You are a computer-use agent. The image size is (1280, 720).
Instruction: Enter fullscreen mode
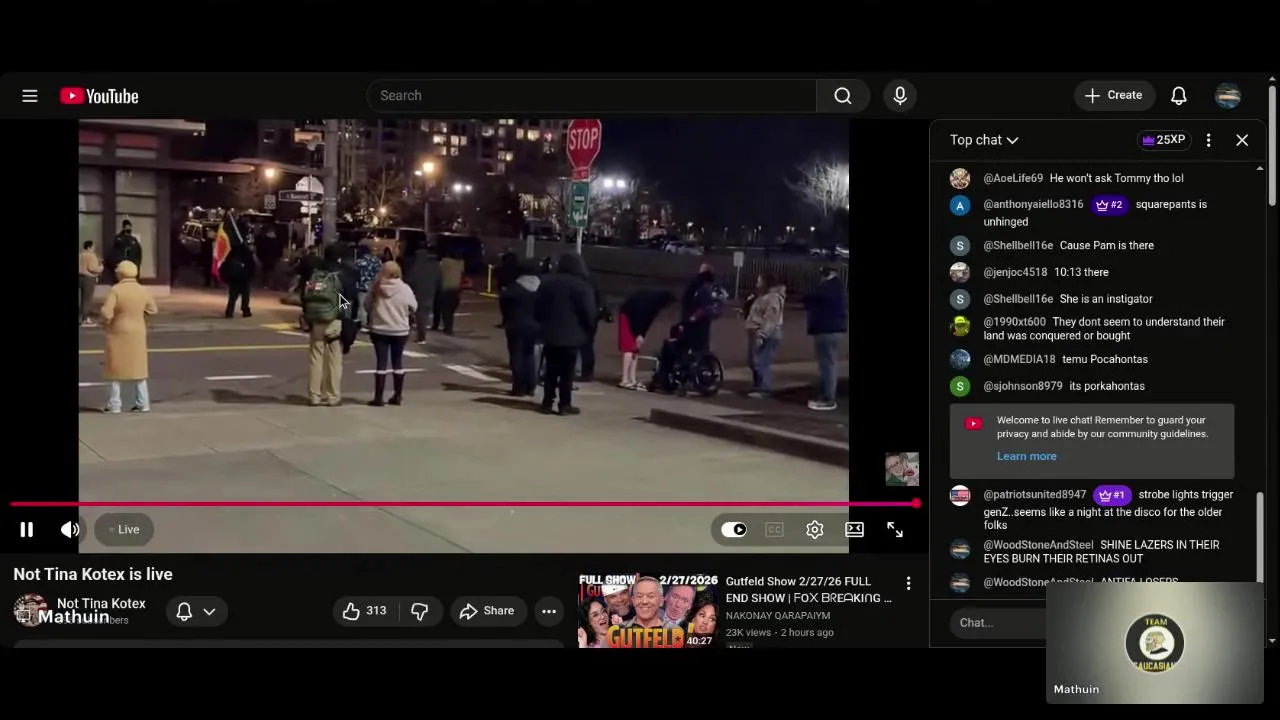(895, 530)
